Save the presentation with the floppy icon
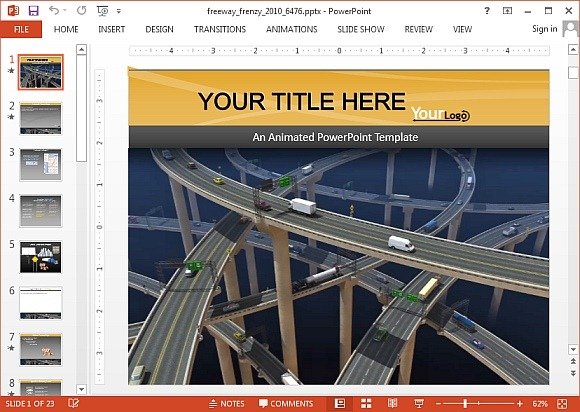 click(33, 11)
